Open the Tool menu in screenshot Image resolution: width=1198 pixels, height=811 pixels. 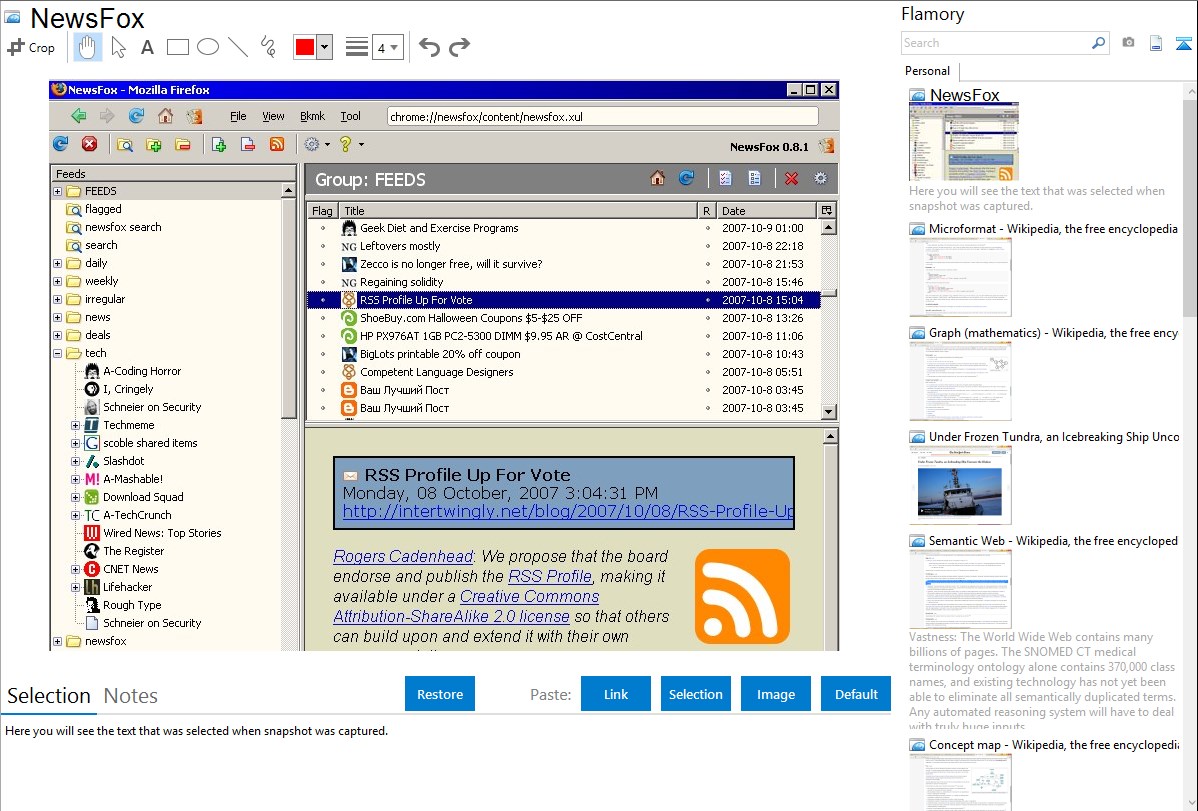pos(350,116)
